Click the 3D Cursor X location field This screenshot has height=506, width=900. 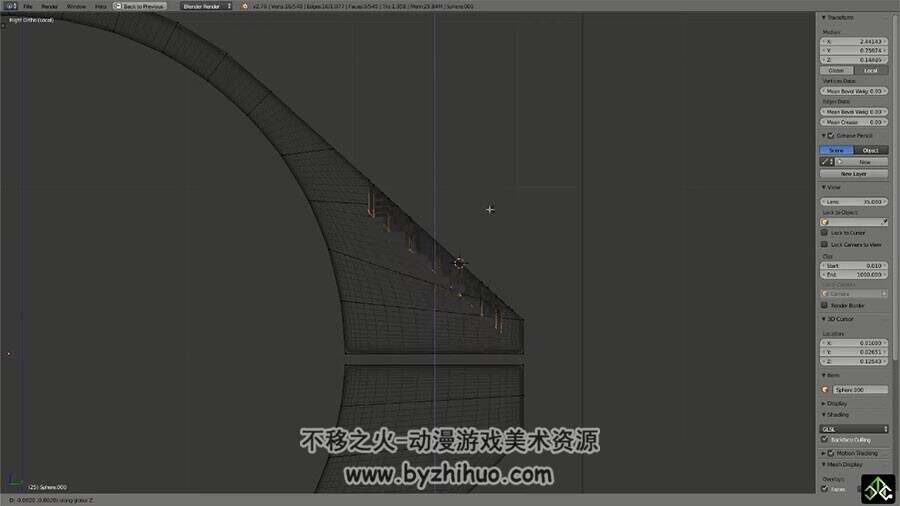pyautogui.click(x=854, y=343)
